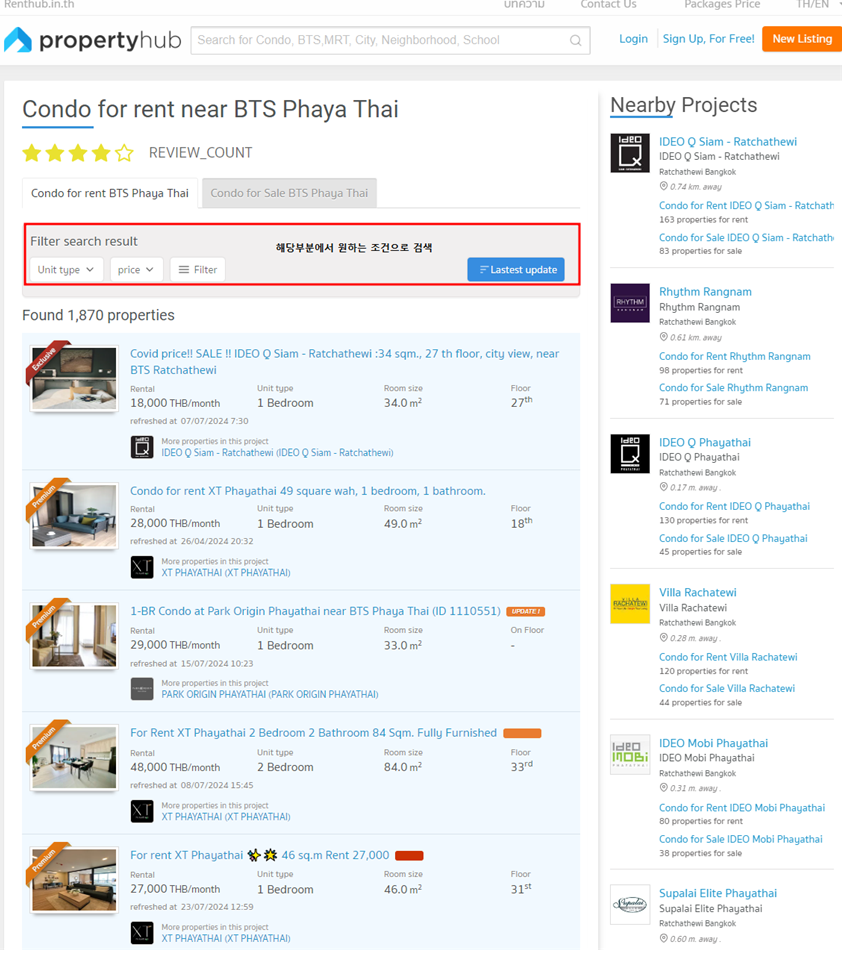This screenshot has height=955, width=843.
Task: Click the fifth empty review star
Action: tap(124, 152)
